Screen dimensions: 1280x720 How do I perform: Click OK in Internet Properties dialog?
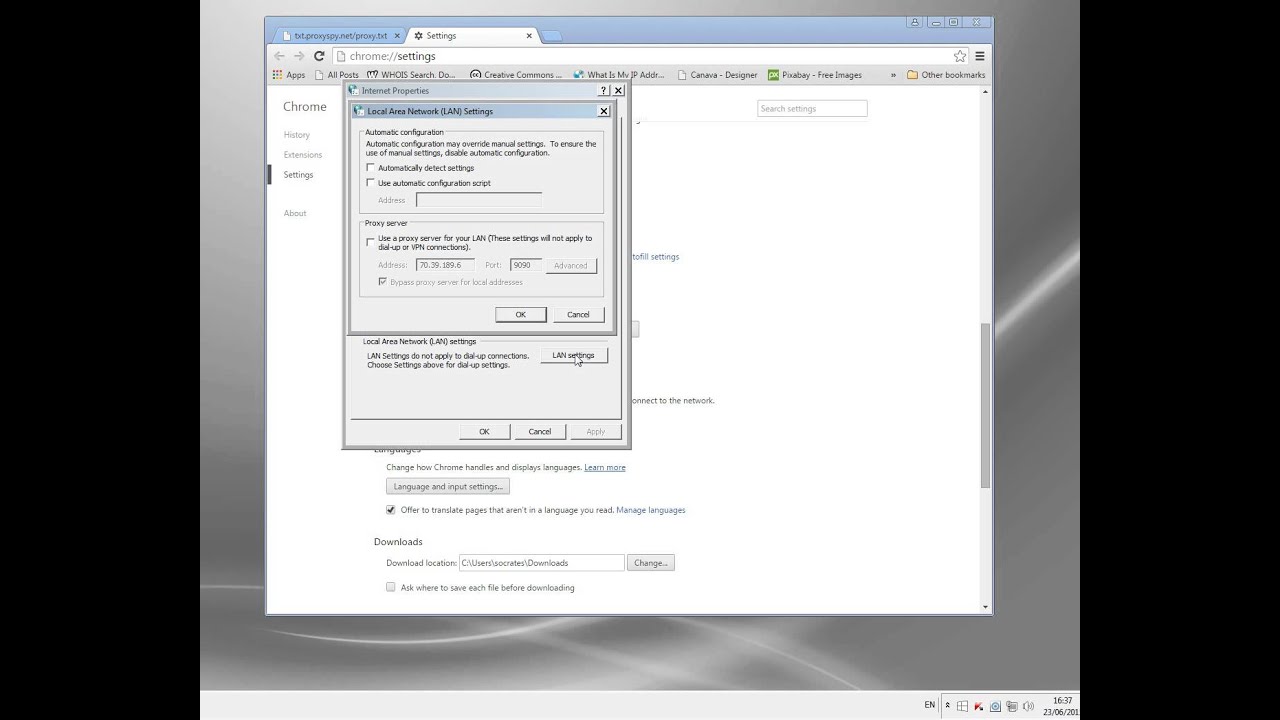pyautogui.click(x=484, y=431)
